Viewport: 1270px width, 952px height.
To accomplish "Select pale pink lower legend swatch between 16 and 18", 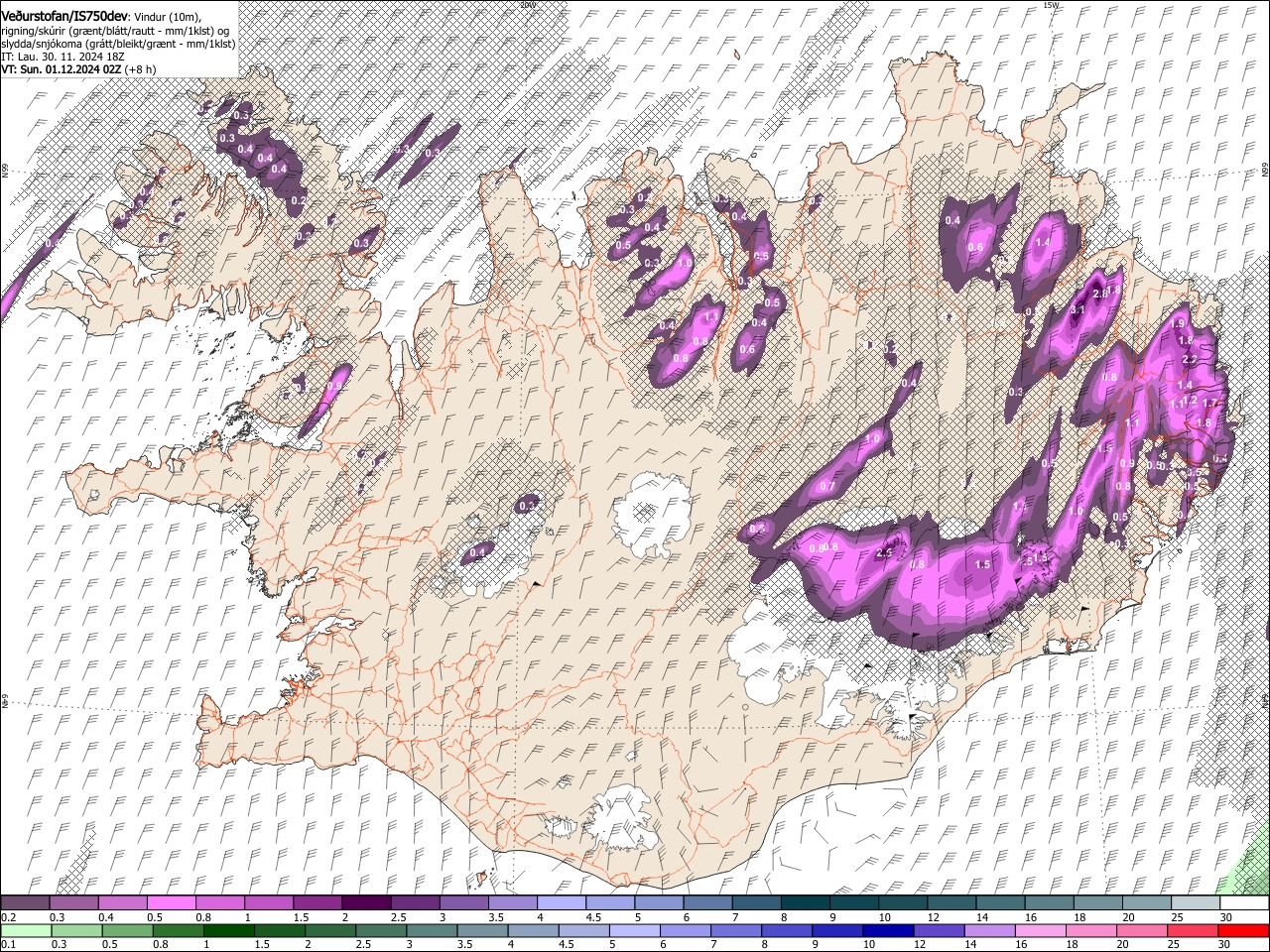I will click(x=1040, y=930).
